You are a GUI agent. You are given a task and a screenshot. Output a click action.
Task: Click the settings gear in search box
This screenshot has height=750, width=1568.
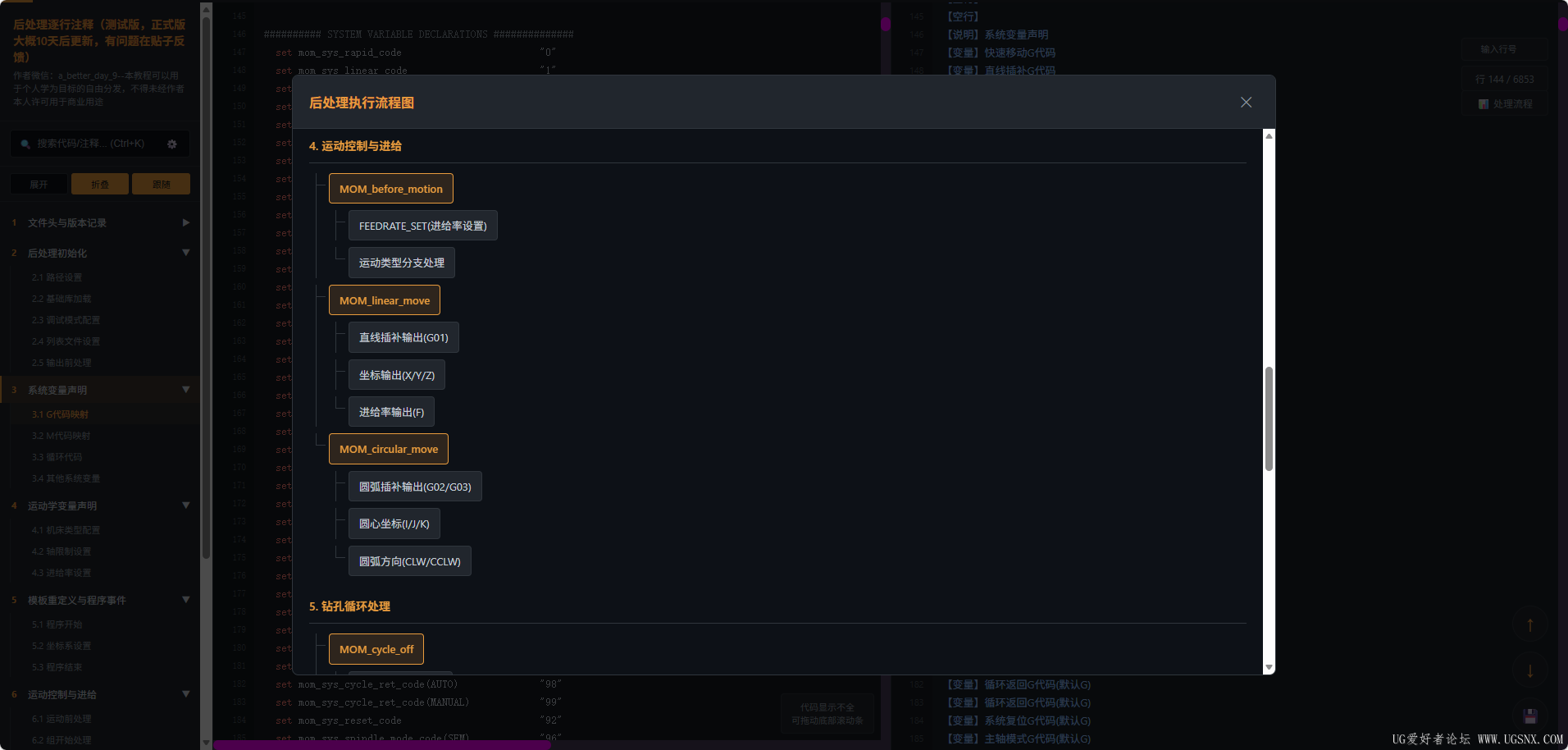click(x=172, y=144)
